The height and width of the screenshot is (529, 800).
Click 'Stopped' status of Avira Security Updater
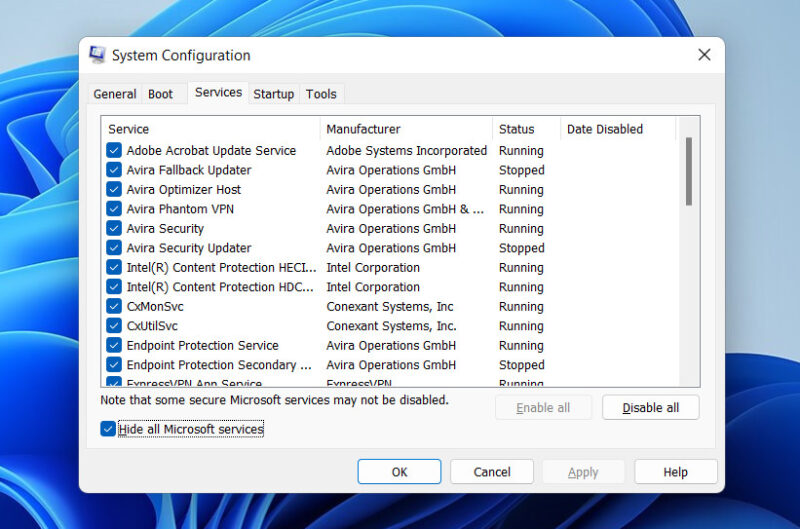click(x=521, y=248)
